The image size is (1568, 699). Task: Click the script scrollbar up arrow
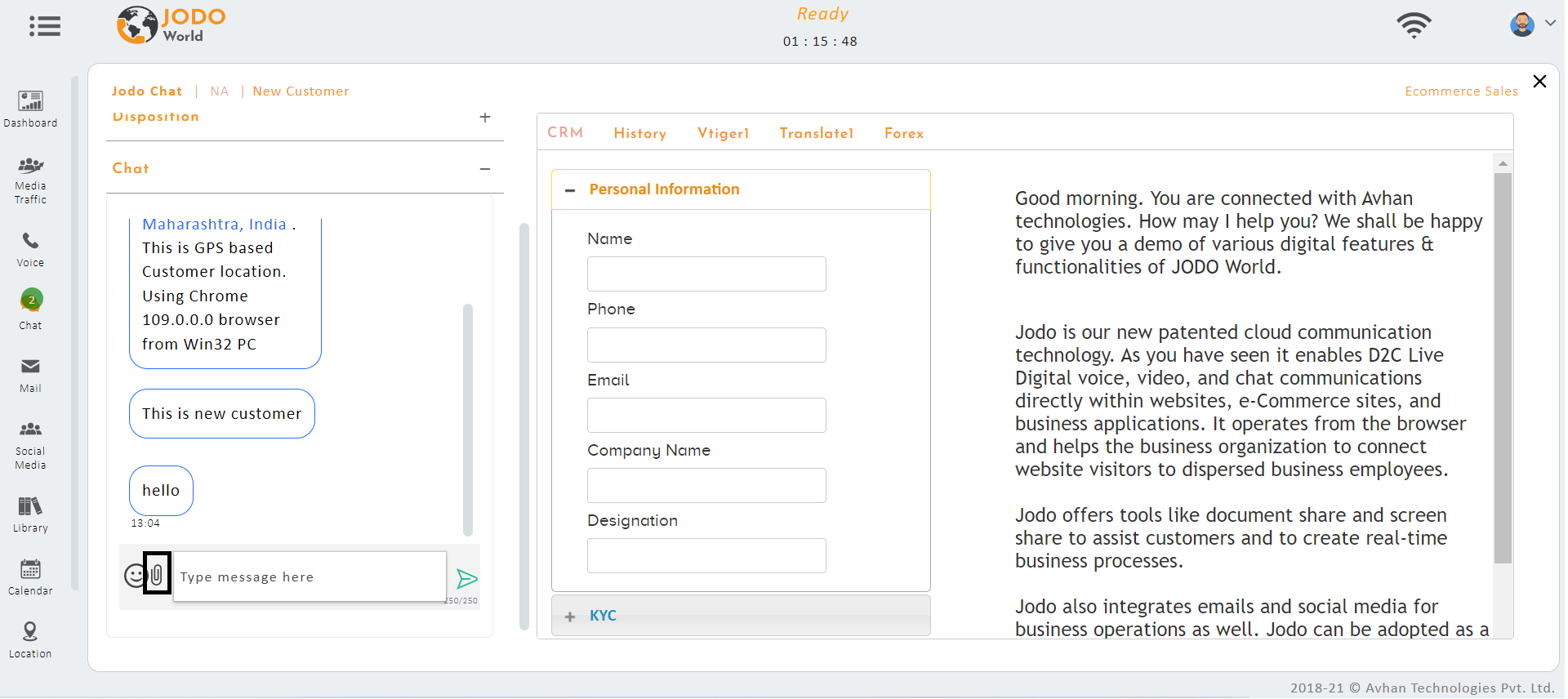coord(1503,163)
